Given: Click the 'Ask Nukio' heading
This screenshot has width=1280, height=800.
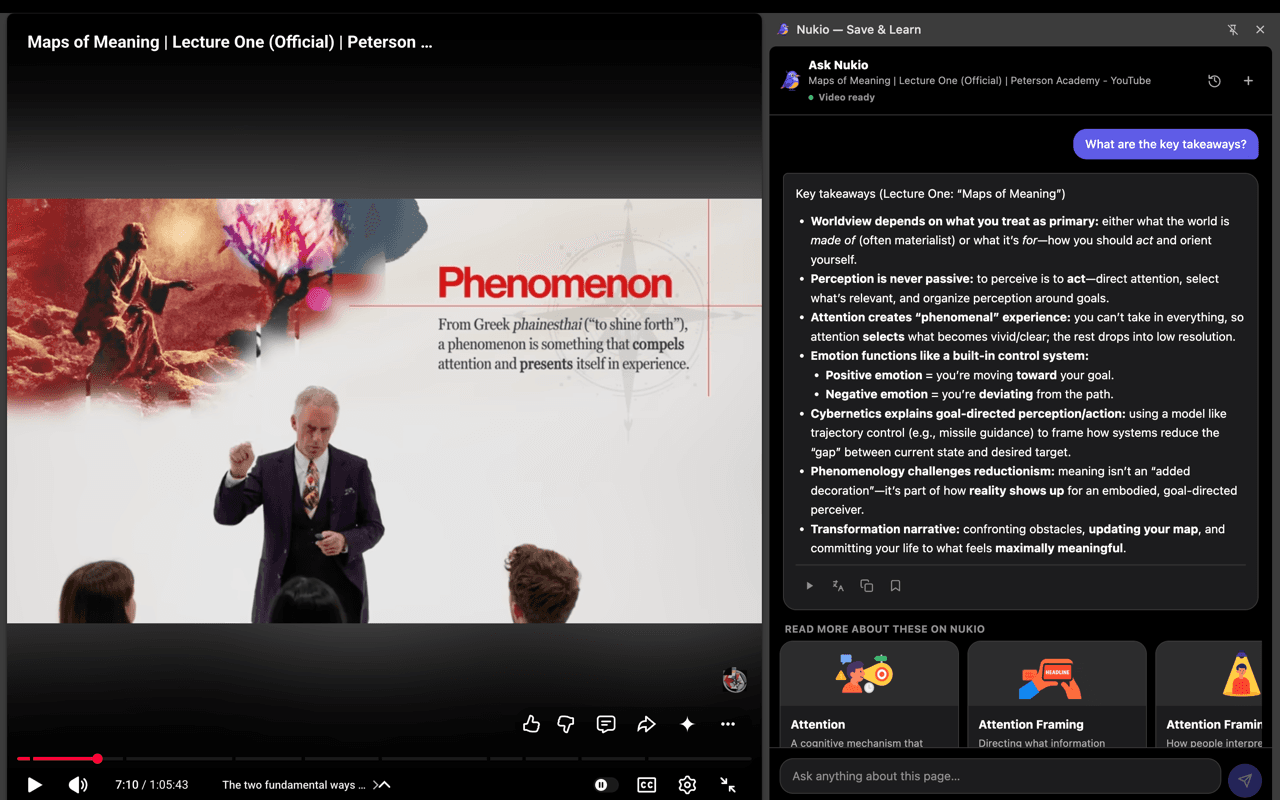Looking at the screenshot, I should [838, 65].
